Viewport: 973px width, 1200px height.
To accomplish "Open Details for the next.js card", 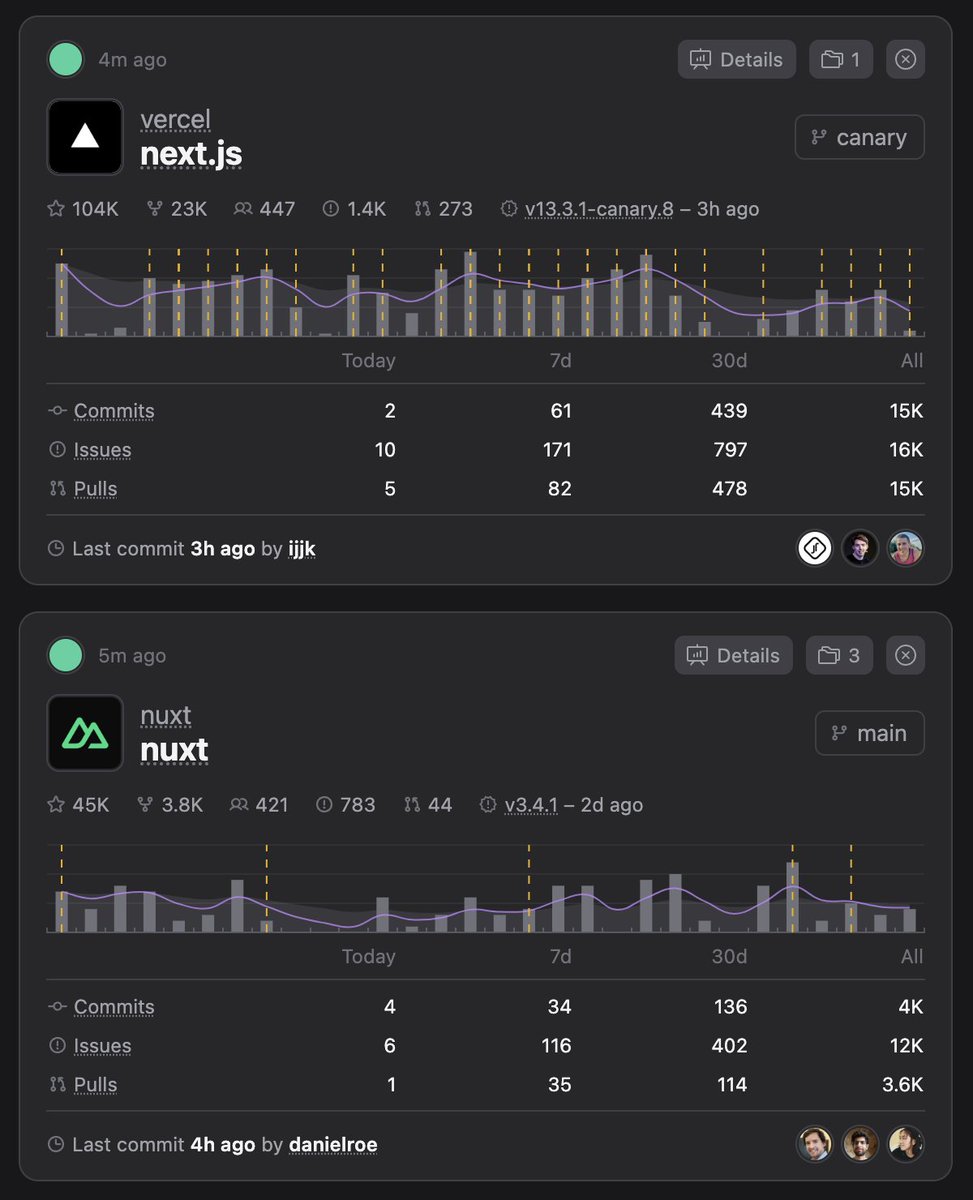I will [737, 59].
